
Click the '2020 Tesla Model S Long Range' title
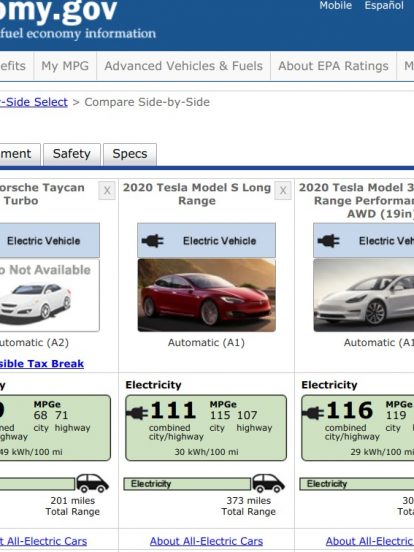pos(197,194)
